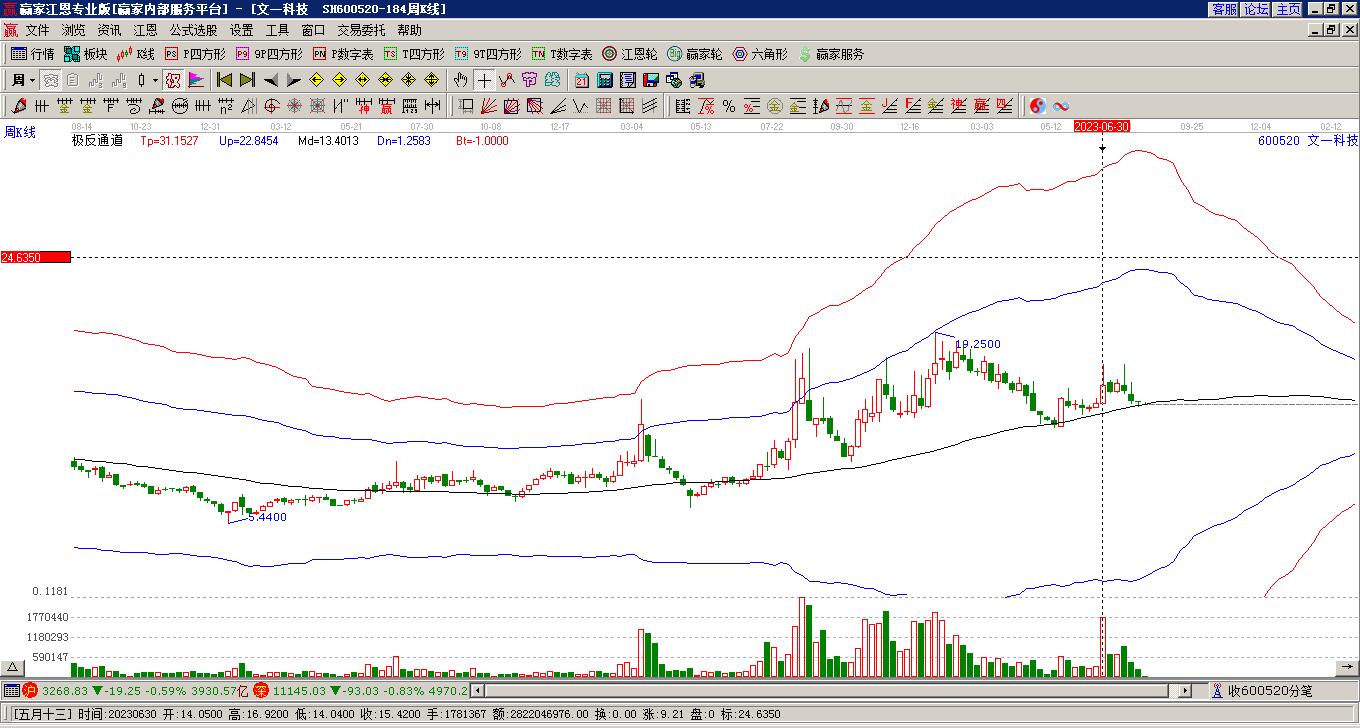This screenshot has width=1360, height=728.
Task: Click the 600520 文一科技 stock label
Action: 1308,141
